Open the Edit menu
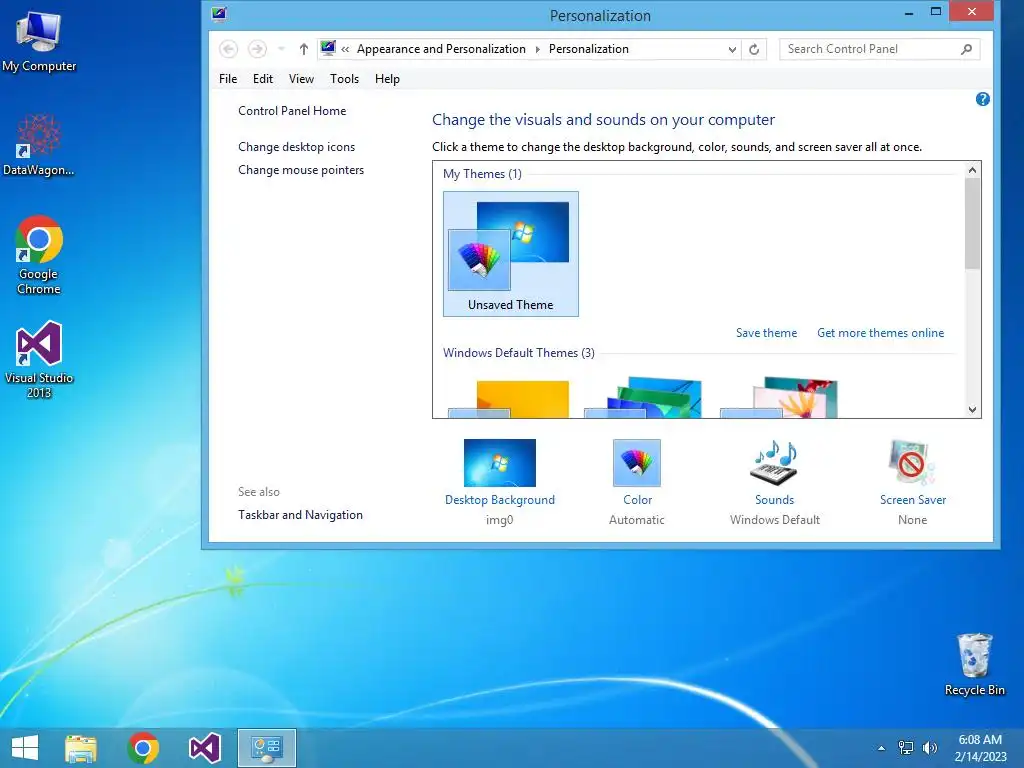The image size is (1024, 768). tap(263, 79)
